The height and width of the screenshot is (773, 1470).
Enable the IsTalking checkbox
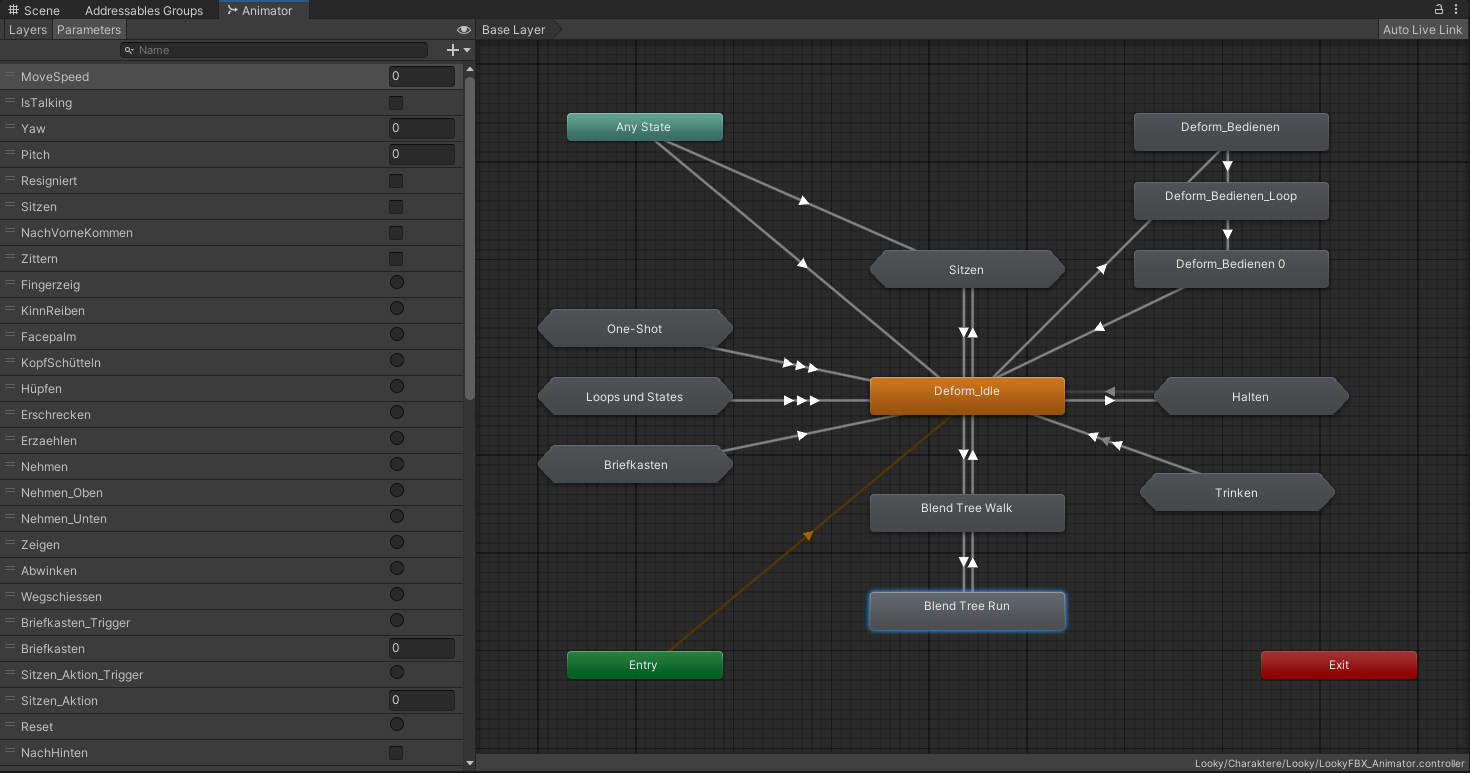pyautogui.click(x=396, y=103)
